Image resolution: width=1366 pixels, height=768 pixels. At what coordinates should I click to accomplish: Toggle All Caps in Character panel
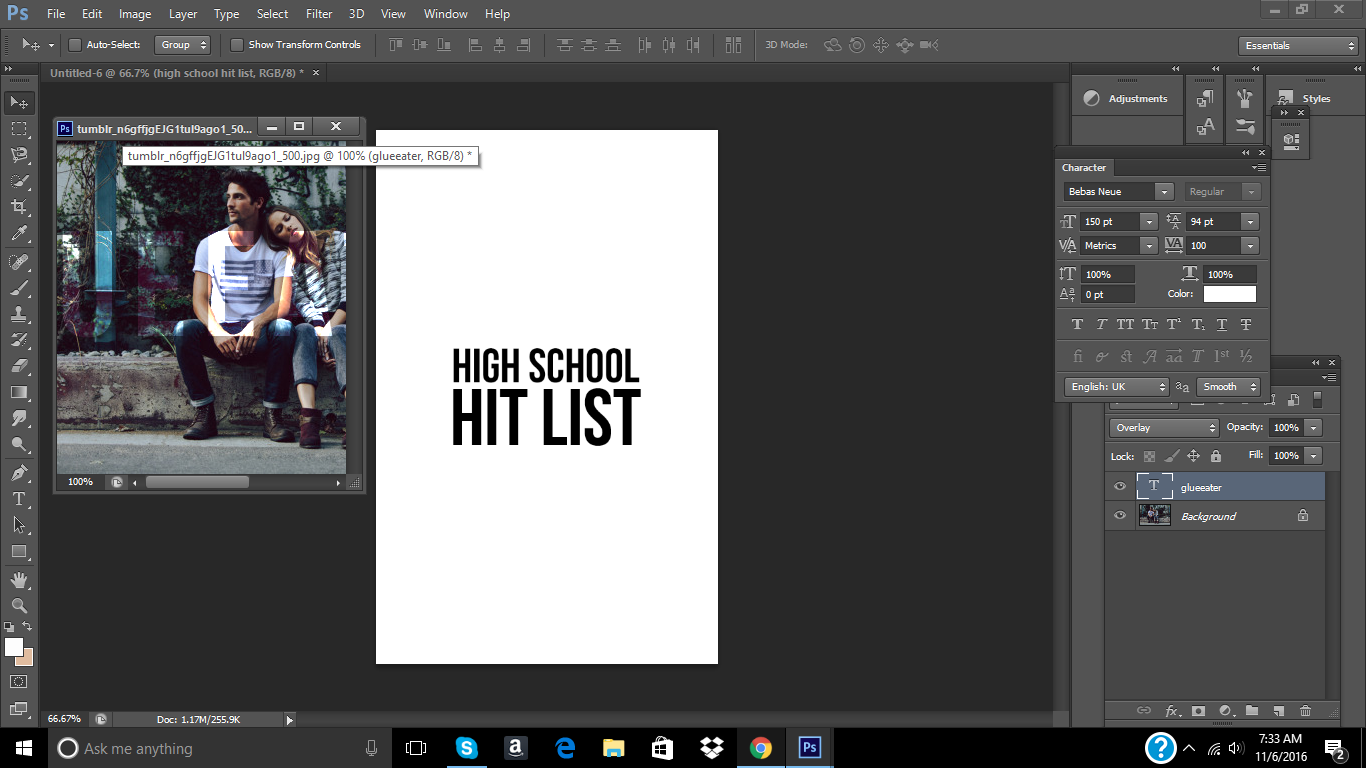pos(1125,325)
